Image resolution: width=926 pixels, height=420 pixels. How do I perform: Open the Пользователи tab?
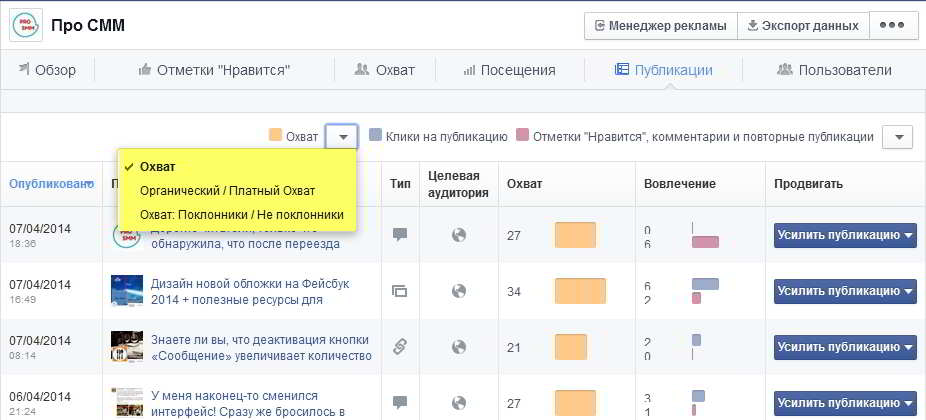834,70
